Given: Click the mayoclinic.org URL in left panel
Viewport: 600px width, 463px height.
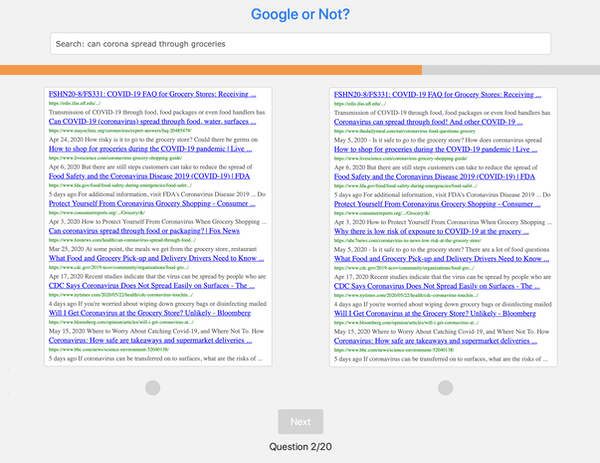Looking at the screenshot, I should [120, 131].
